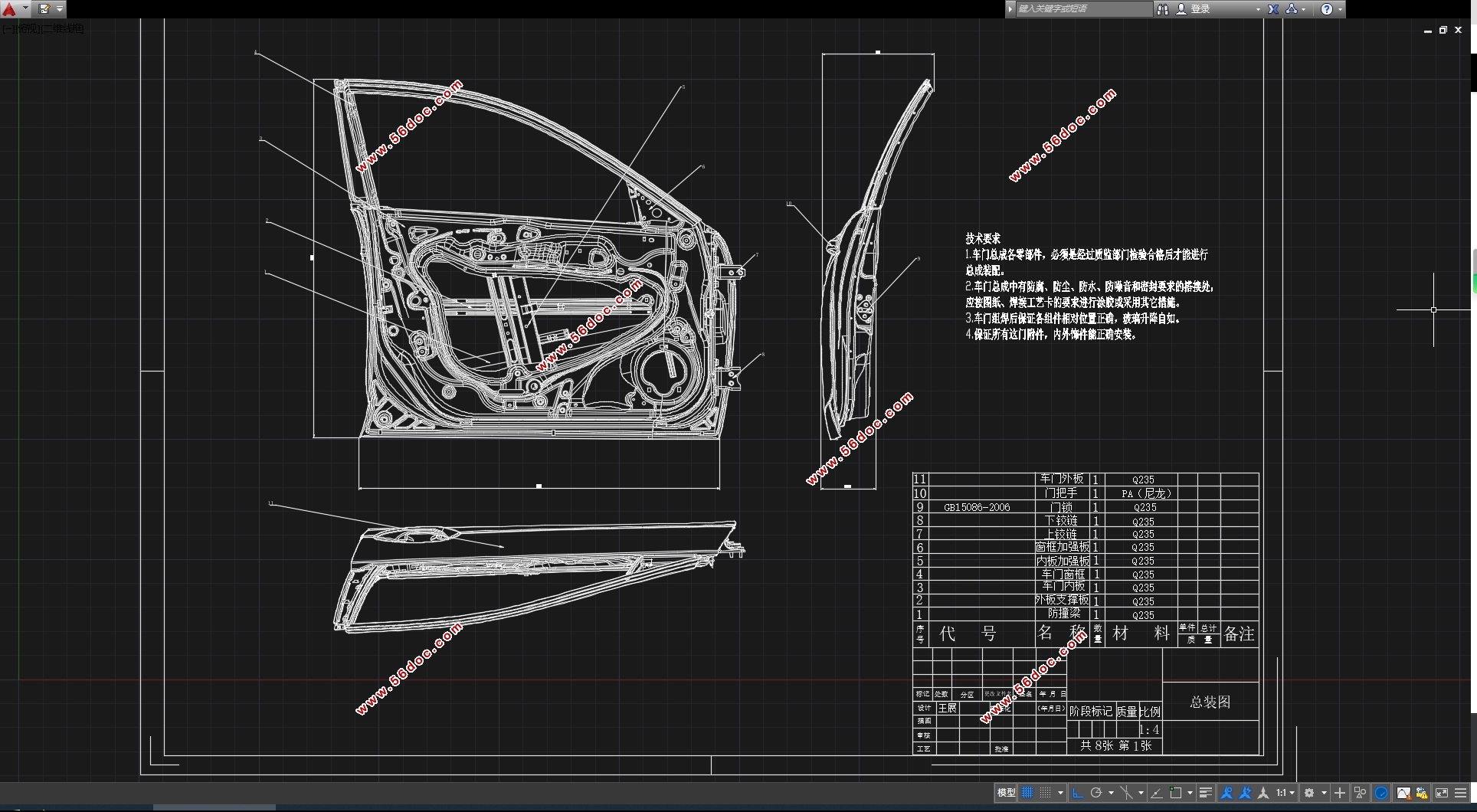Toggle ortho mode in status bar

coord(1078,793)
